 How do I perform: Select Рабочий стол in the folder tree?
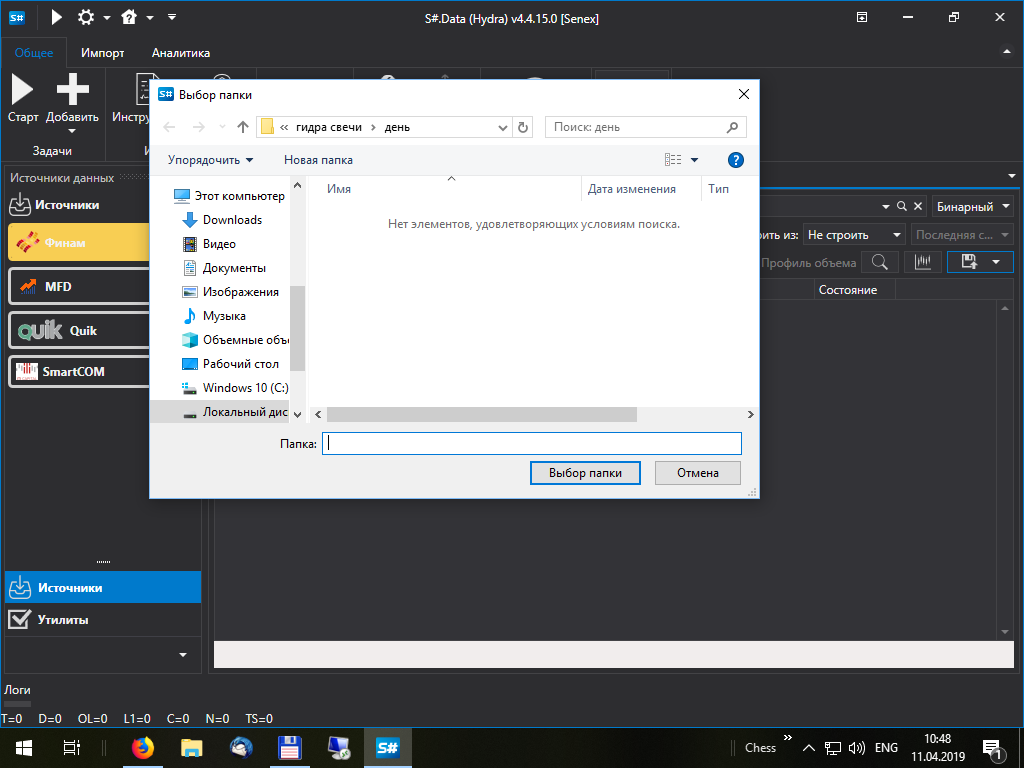pyautogui.click(x=231, y=364)
